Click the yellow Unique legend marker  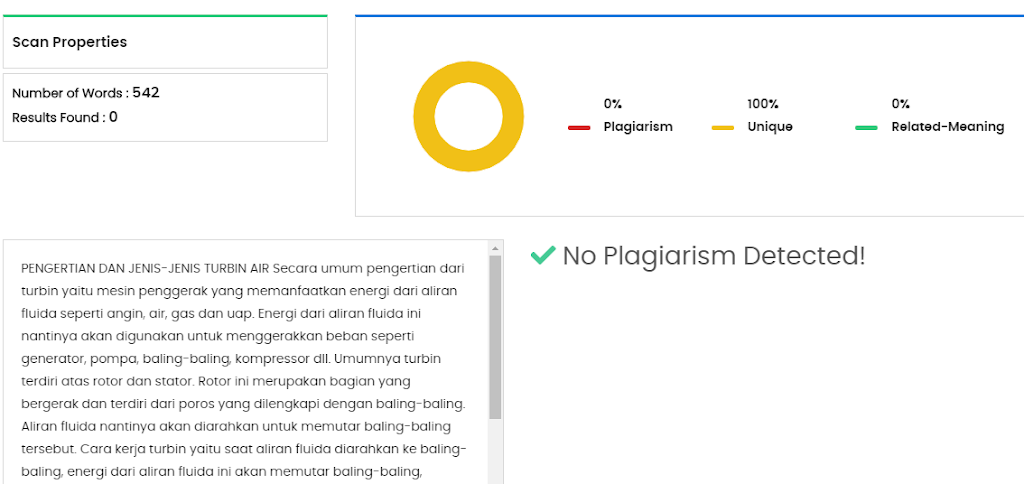[x=723, y=128]
